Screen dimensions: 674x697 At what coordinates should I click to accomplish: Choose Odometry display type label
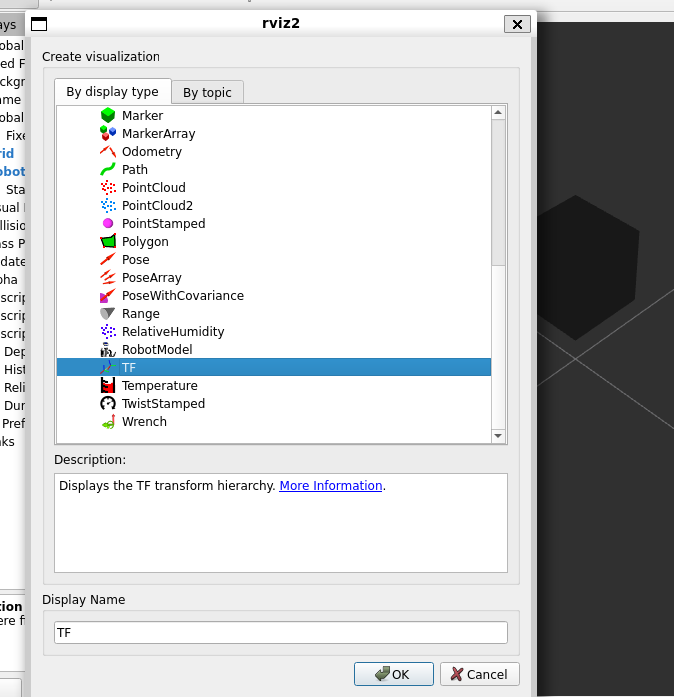pos(152,152)
